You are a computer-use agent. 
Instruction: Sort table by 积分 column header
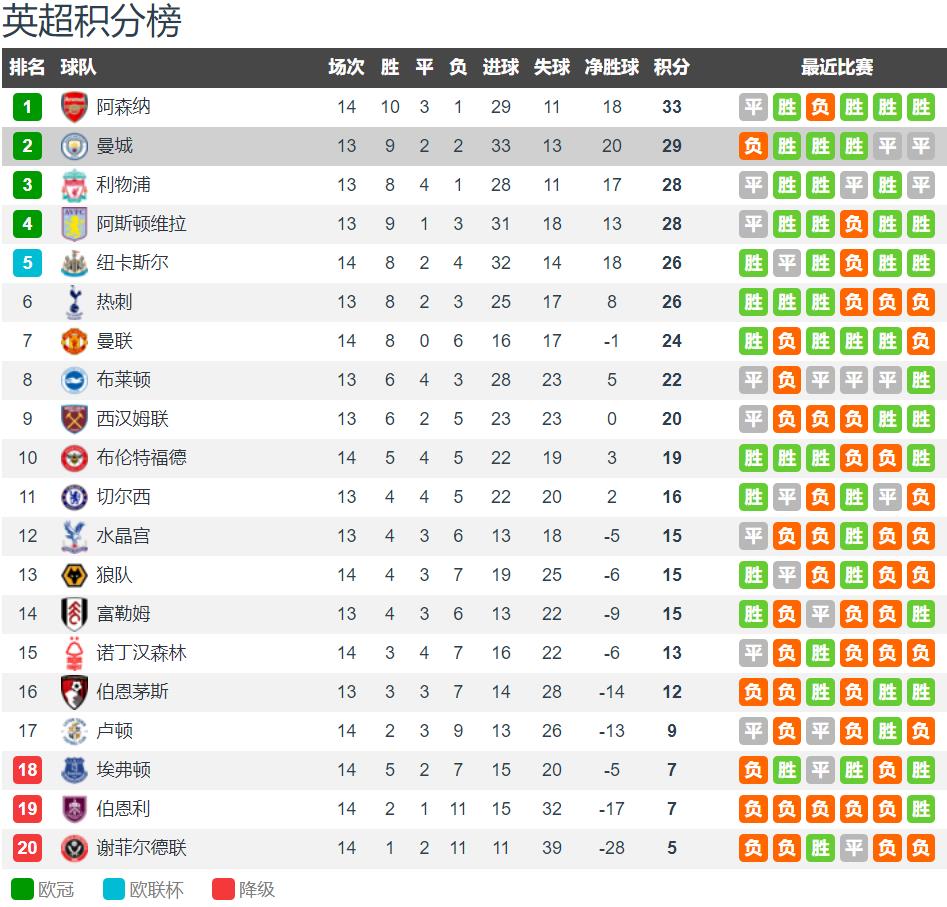point(671,68)
